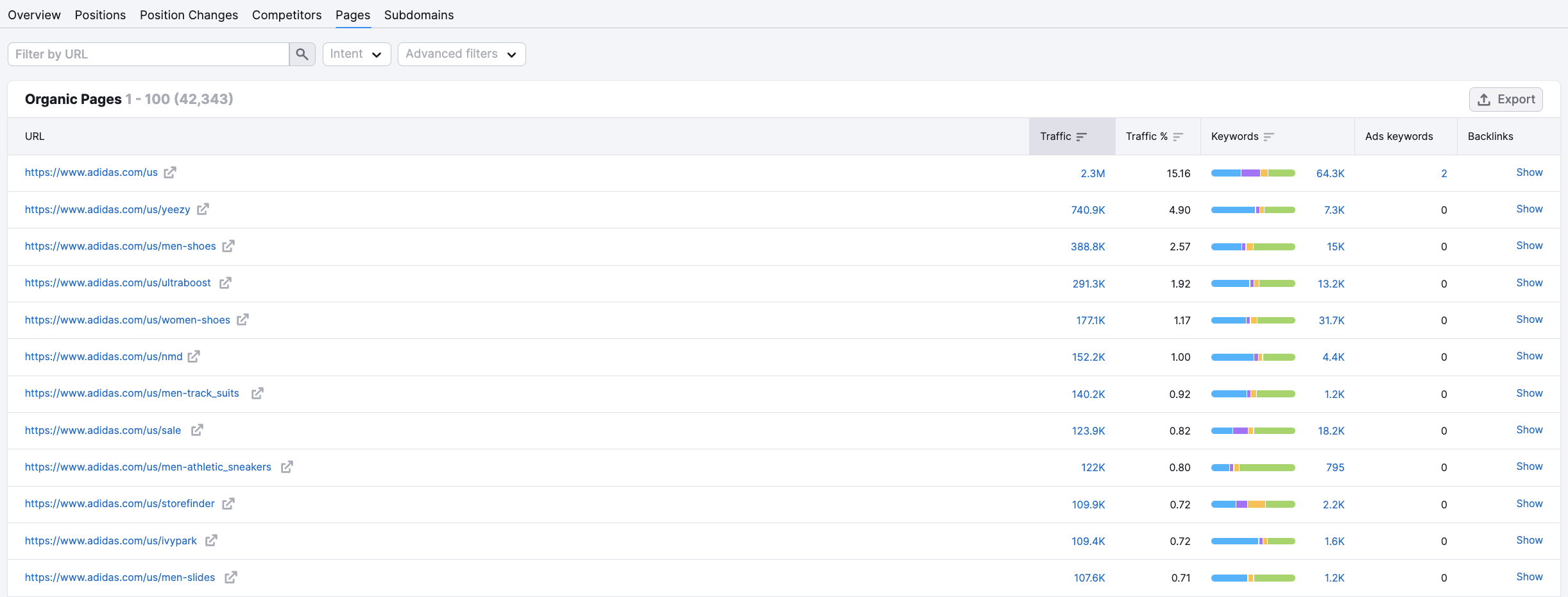Click keywords count 795
Image resolution: width=1568 pixels, height=597 pixels.
tap(1335, 468)
